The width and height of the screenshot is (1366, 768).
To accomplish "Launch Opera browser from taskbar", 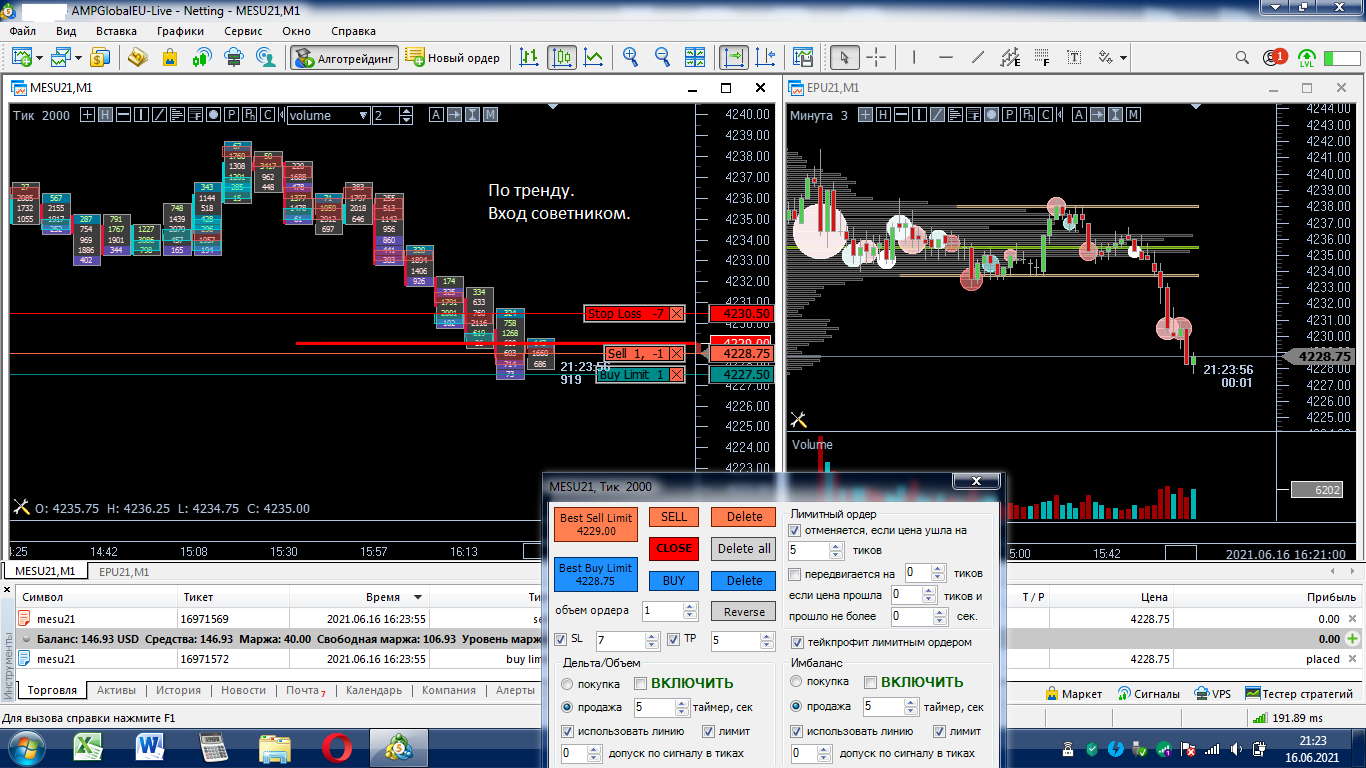I will (337, 747).
